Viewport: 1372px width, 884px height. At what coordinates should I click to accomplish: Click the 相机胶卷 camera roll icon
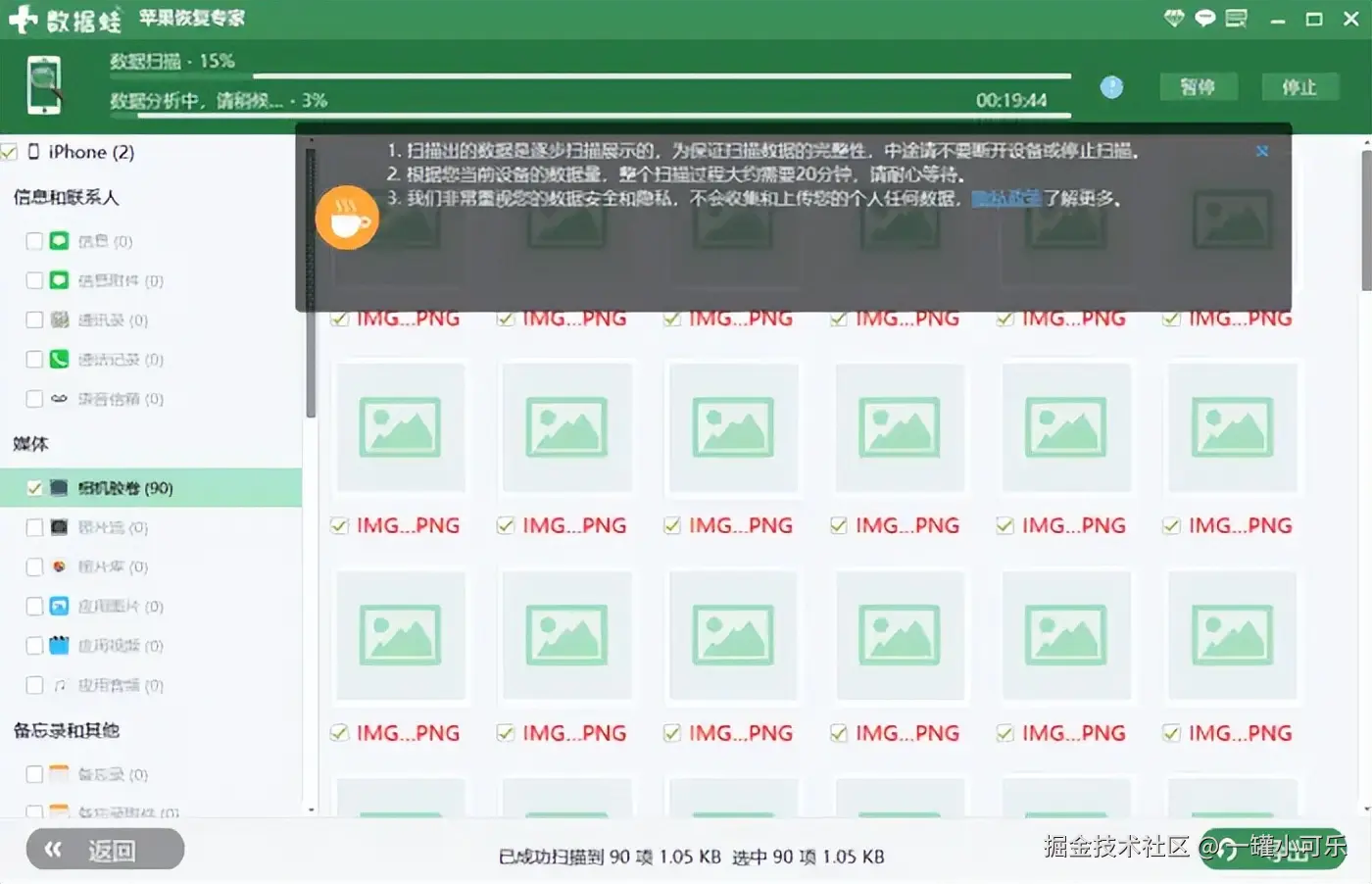click(59, 488)
